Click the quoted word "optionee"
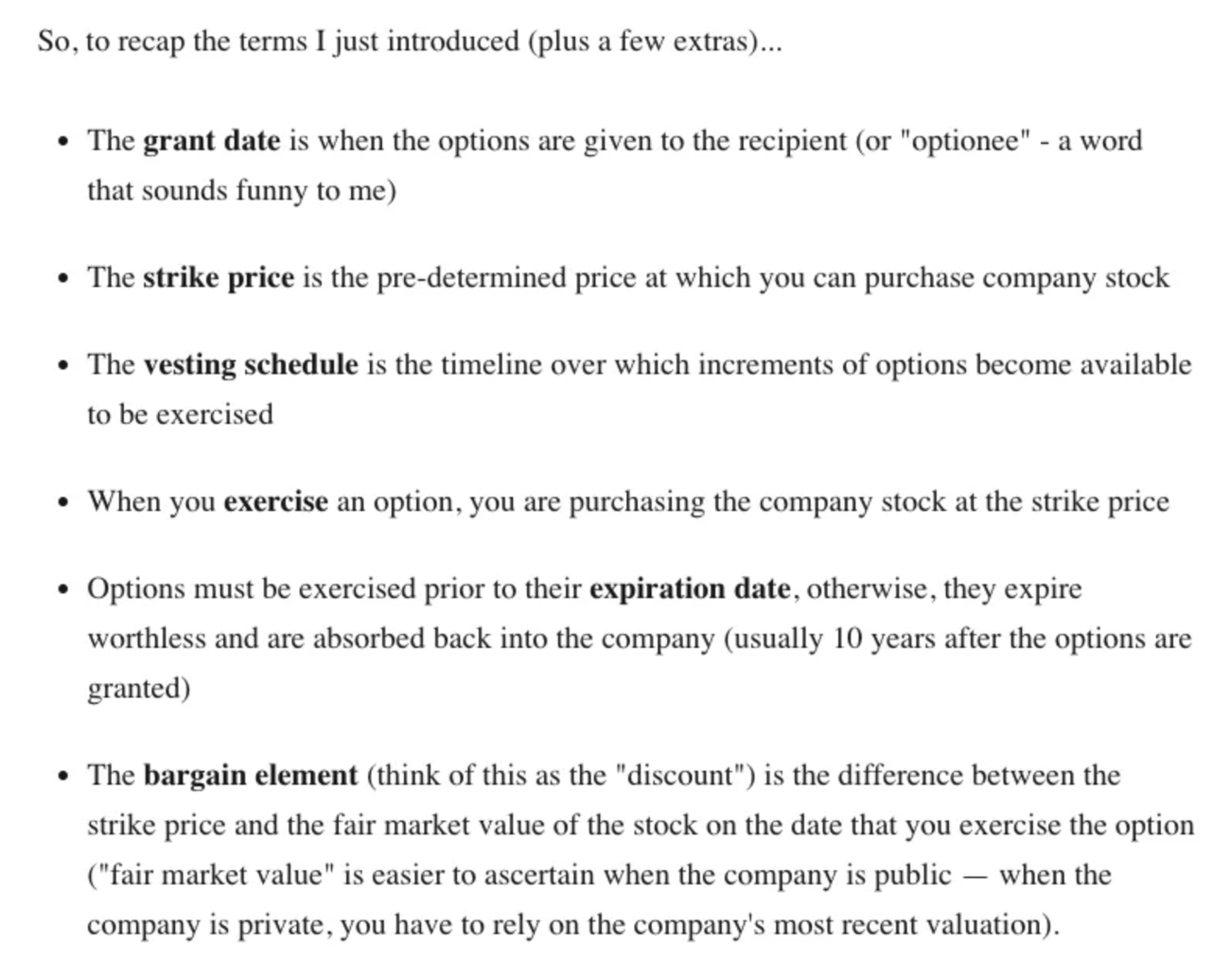The width and height of the screenshot is (1230, 980). coord(965,141)
